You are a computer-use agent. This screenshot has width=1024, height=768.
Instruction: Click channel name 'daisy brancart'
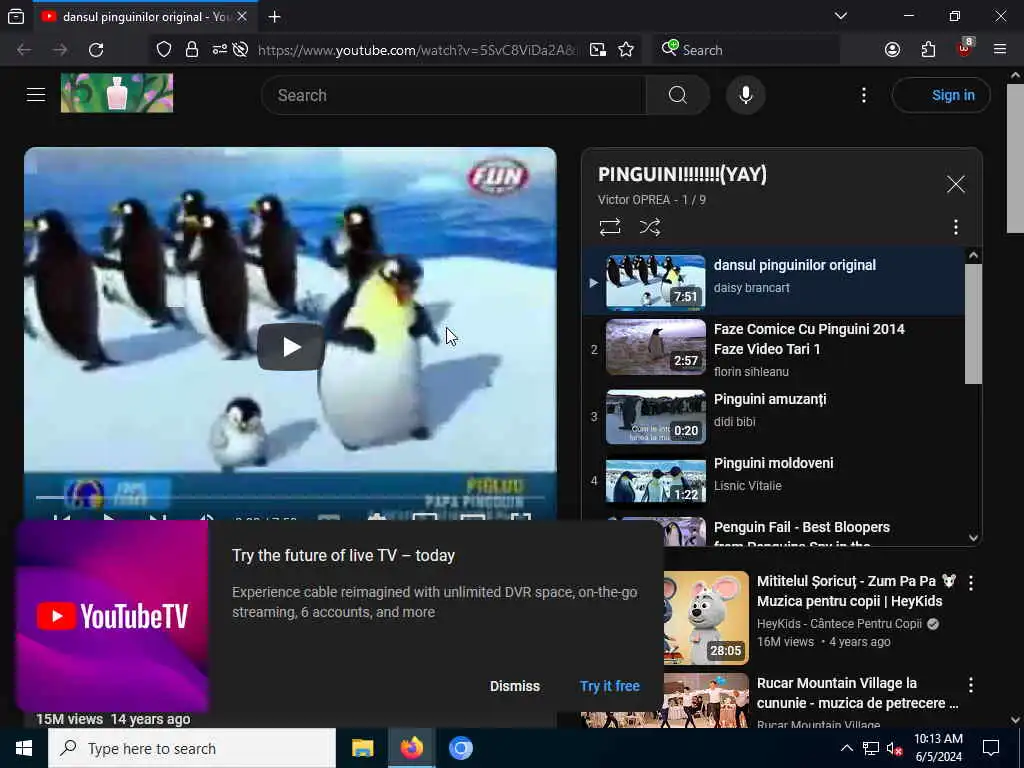tap(751, 288)
